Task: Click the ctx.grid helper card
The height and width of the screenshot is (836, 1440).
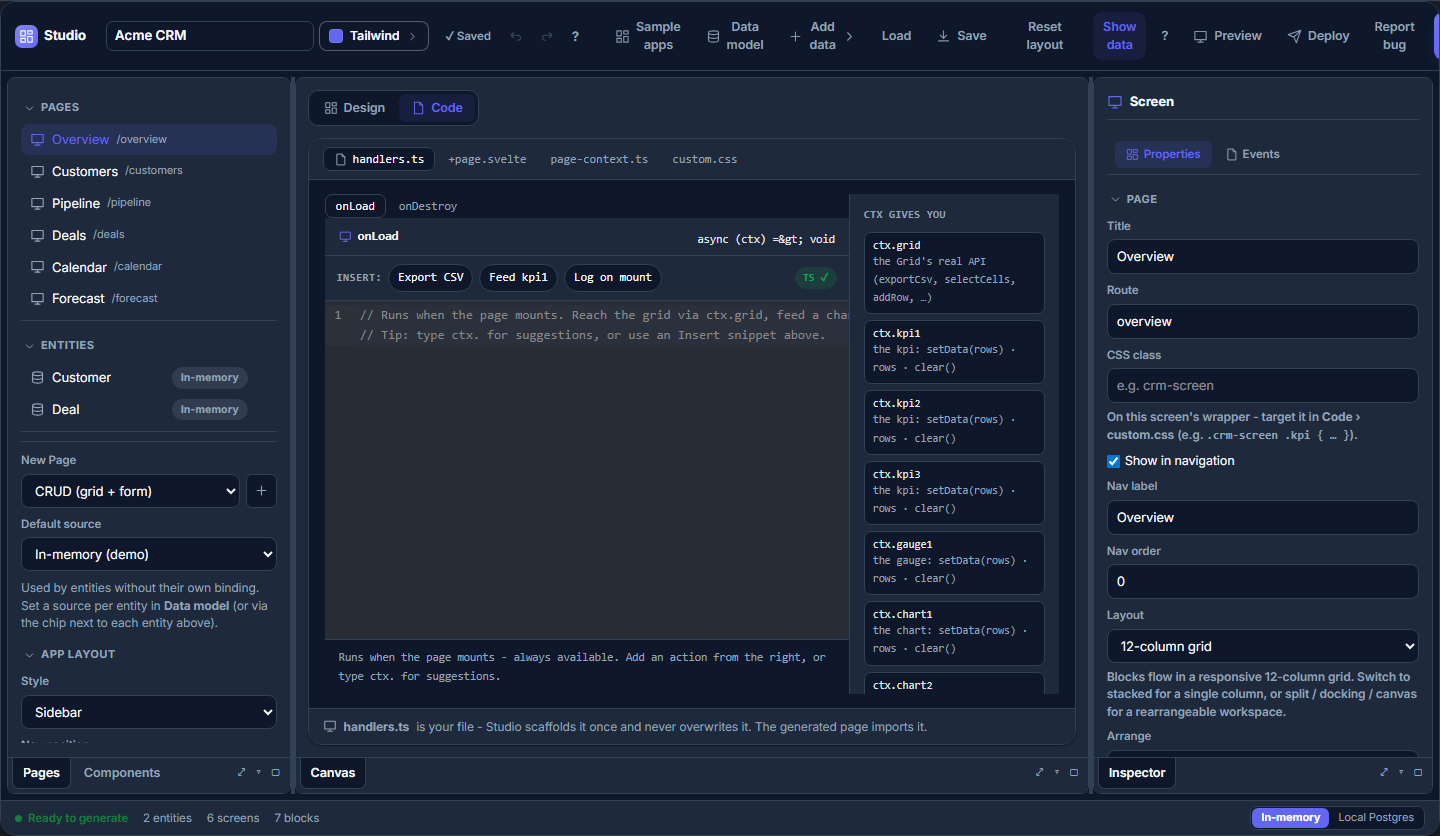Action: (954, 273)
